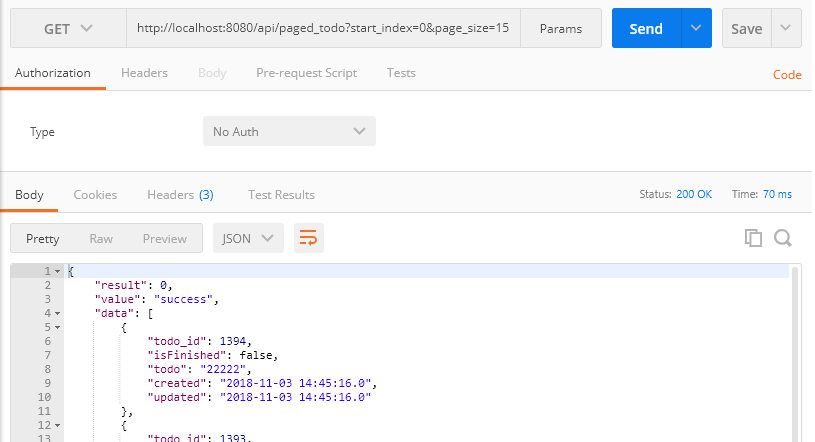Open the Pre-request Script tab
The height and width of the screenshot is (442, 815).
click(306, 73)
